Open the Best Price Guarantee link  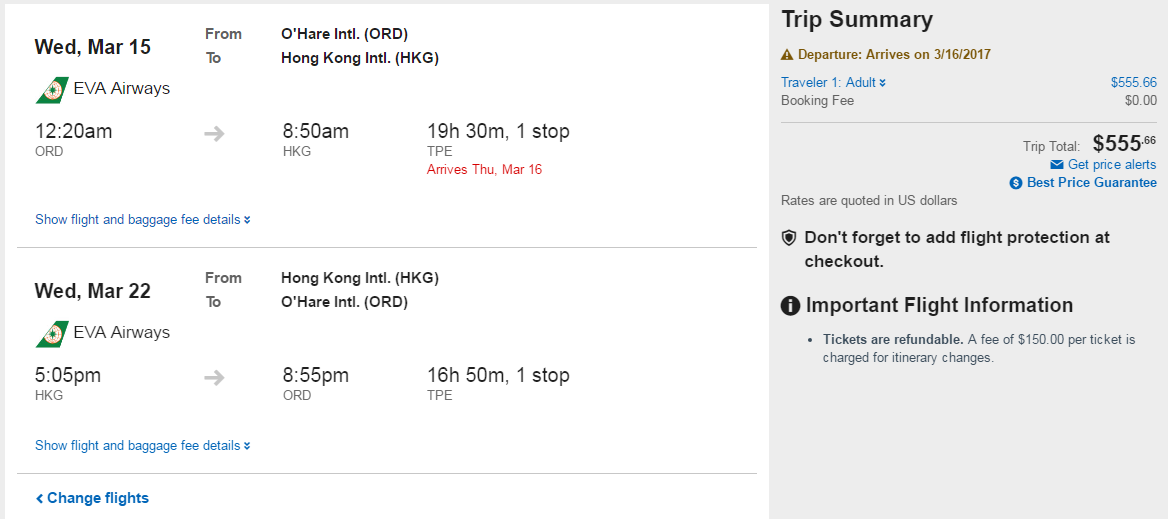click(1092, 183)
